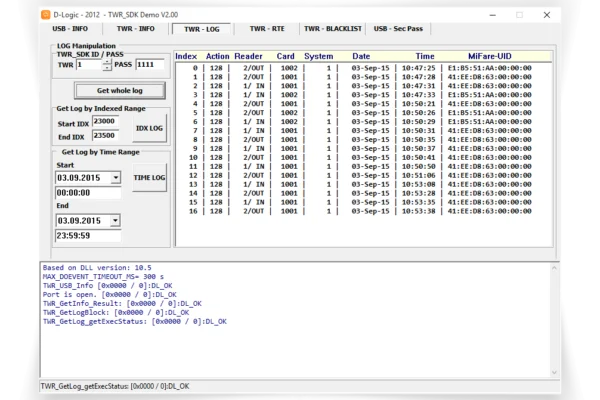Viewport: 600px width, 400px height.
Task: Click the Date column header
Action: tap(361, 56)
